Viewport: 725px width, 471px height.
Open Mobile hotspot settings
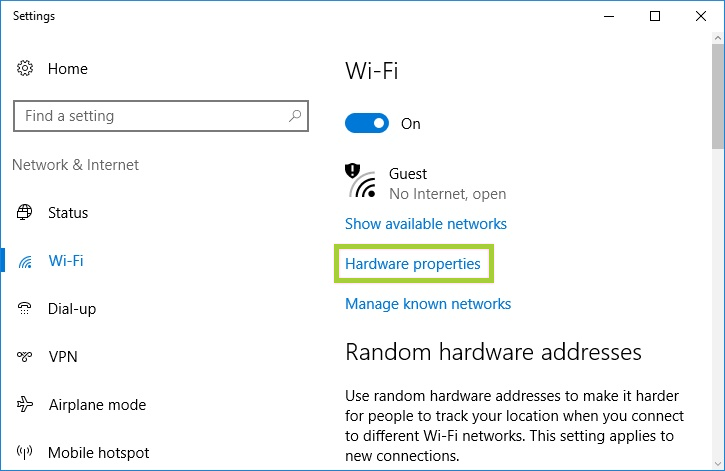pos(98,453)
